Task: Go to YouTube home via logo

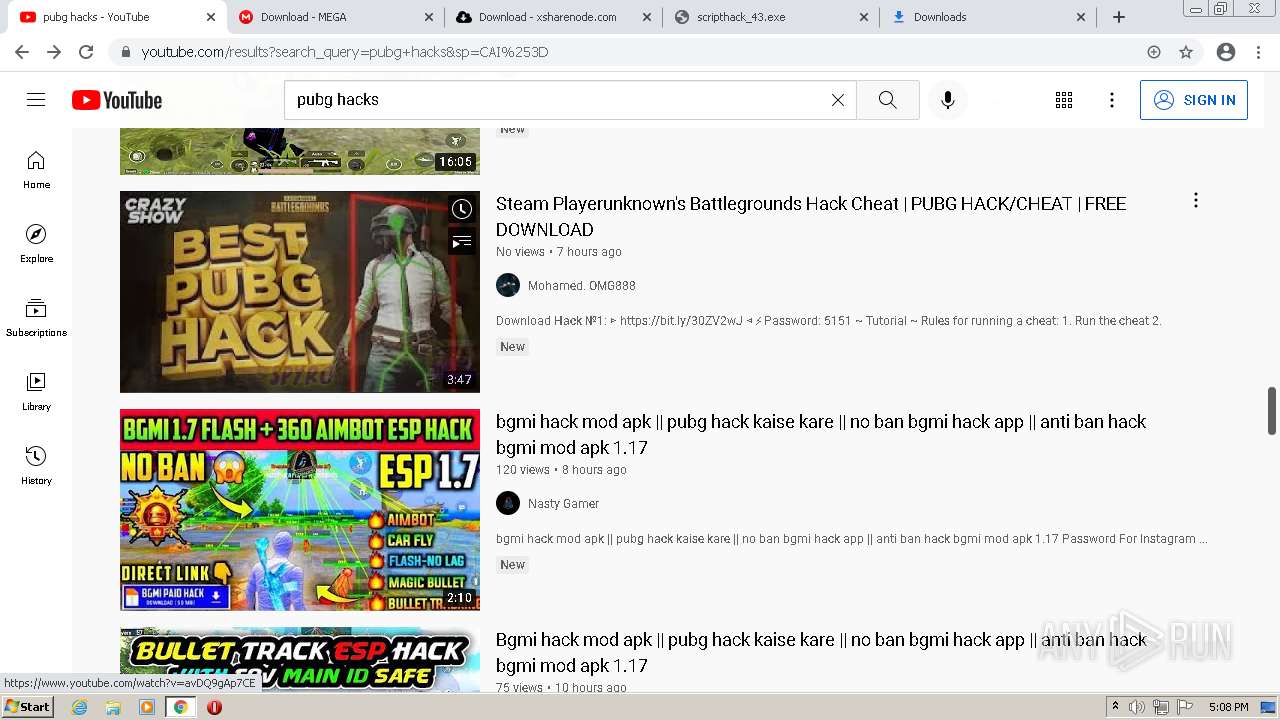Action: tap(117, 100)
